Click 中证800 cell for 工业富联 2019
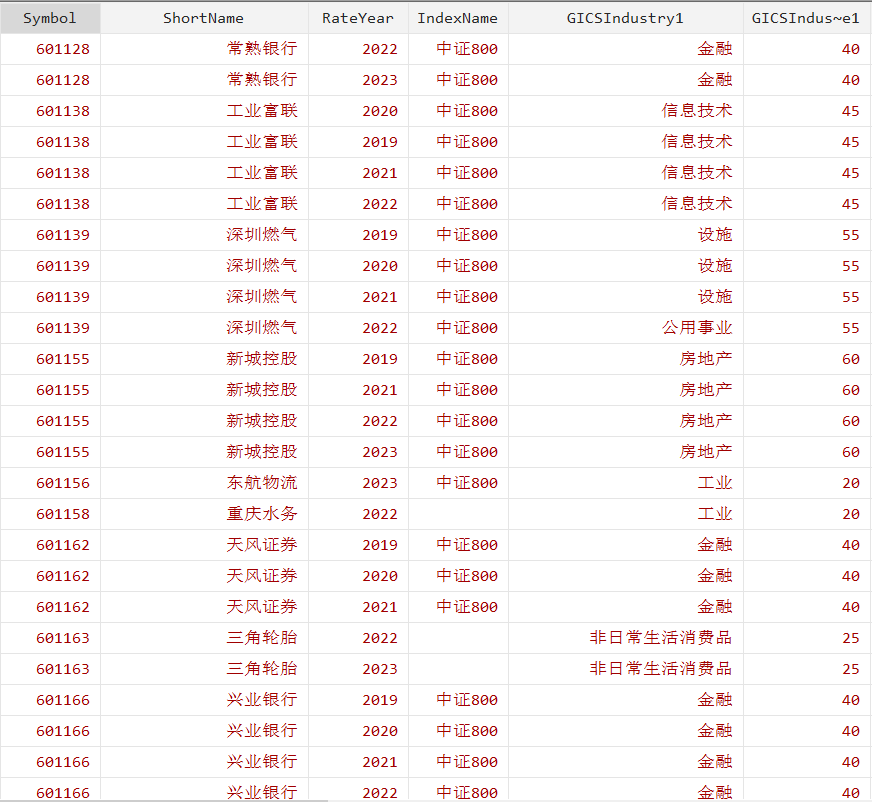872x802 pixels. (x=458, y=142)
